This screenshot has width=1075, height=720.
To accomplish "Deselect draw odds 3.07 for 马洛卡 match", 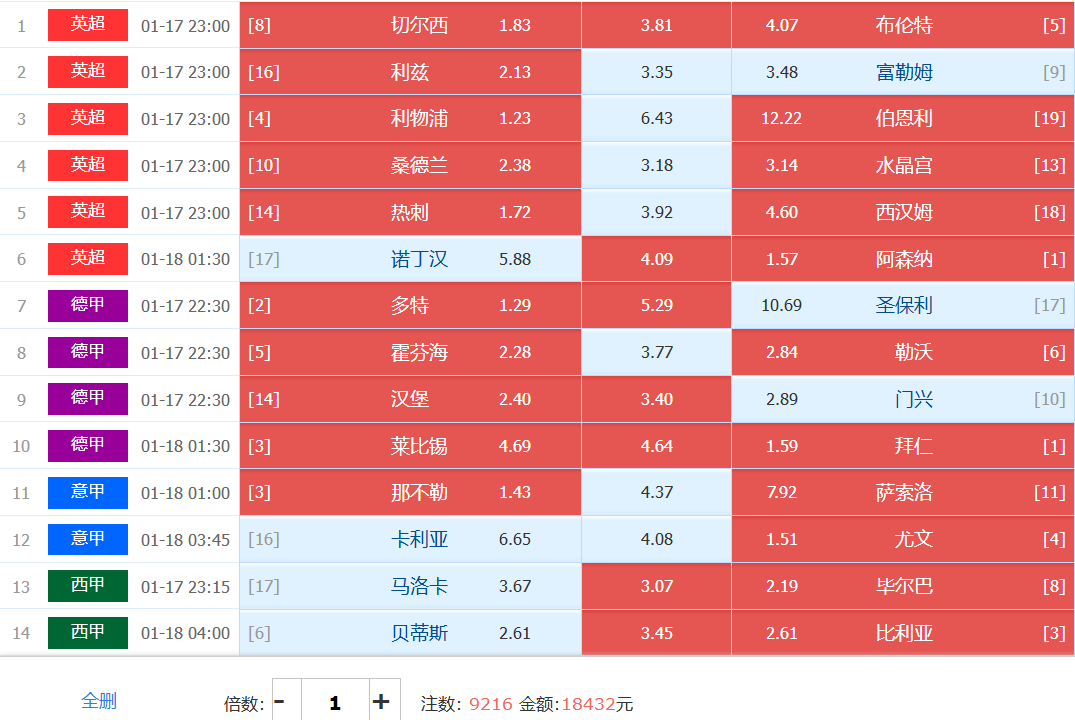I will pyautogui.click(x=656, y=586).
